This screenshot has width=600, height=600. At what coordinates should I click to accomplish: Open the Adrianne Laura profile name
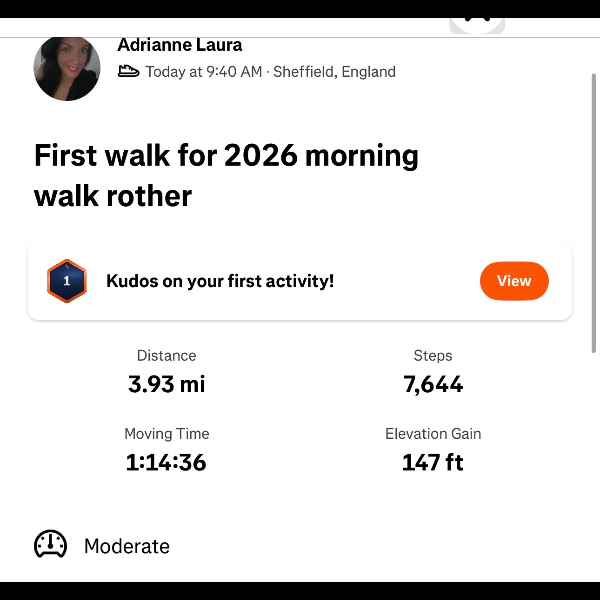pos(180,45)
